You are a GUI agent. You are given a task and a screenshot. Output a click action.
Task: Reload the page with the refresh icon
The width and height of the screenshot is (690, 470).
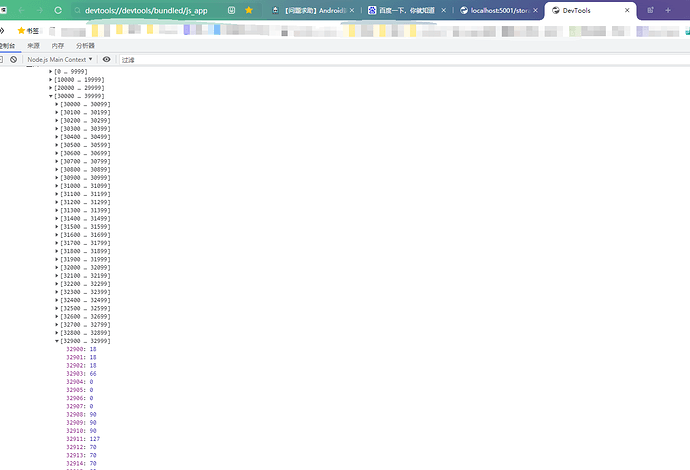pos(58,10)
